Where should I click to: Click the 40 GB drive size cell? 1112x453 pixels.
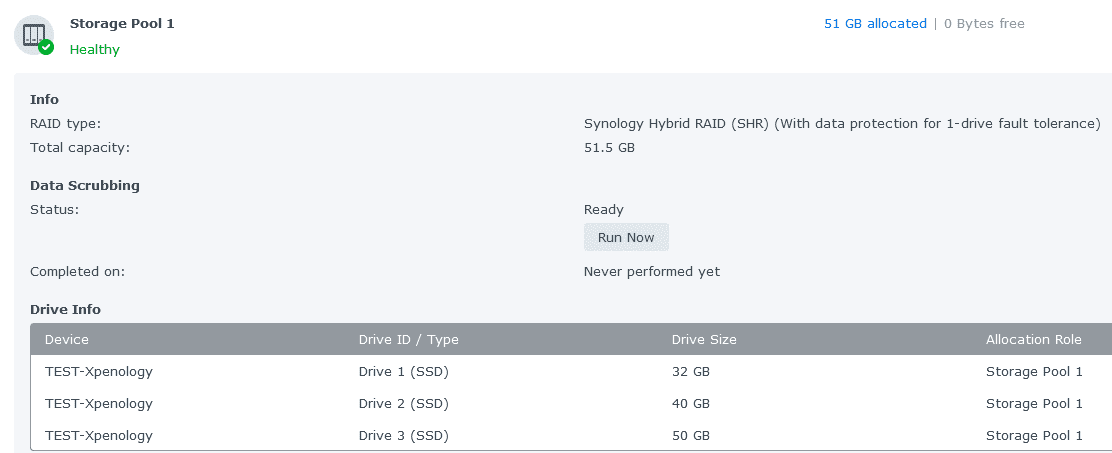coord(691,403)
